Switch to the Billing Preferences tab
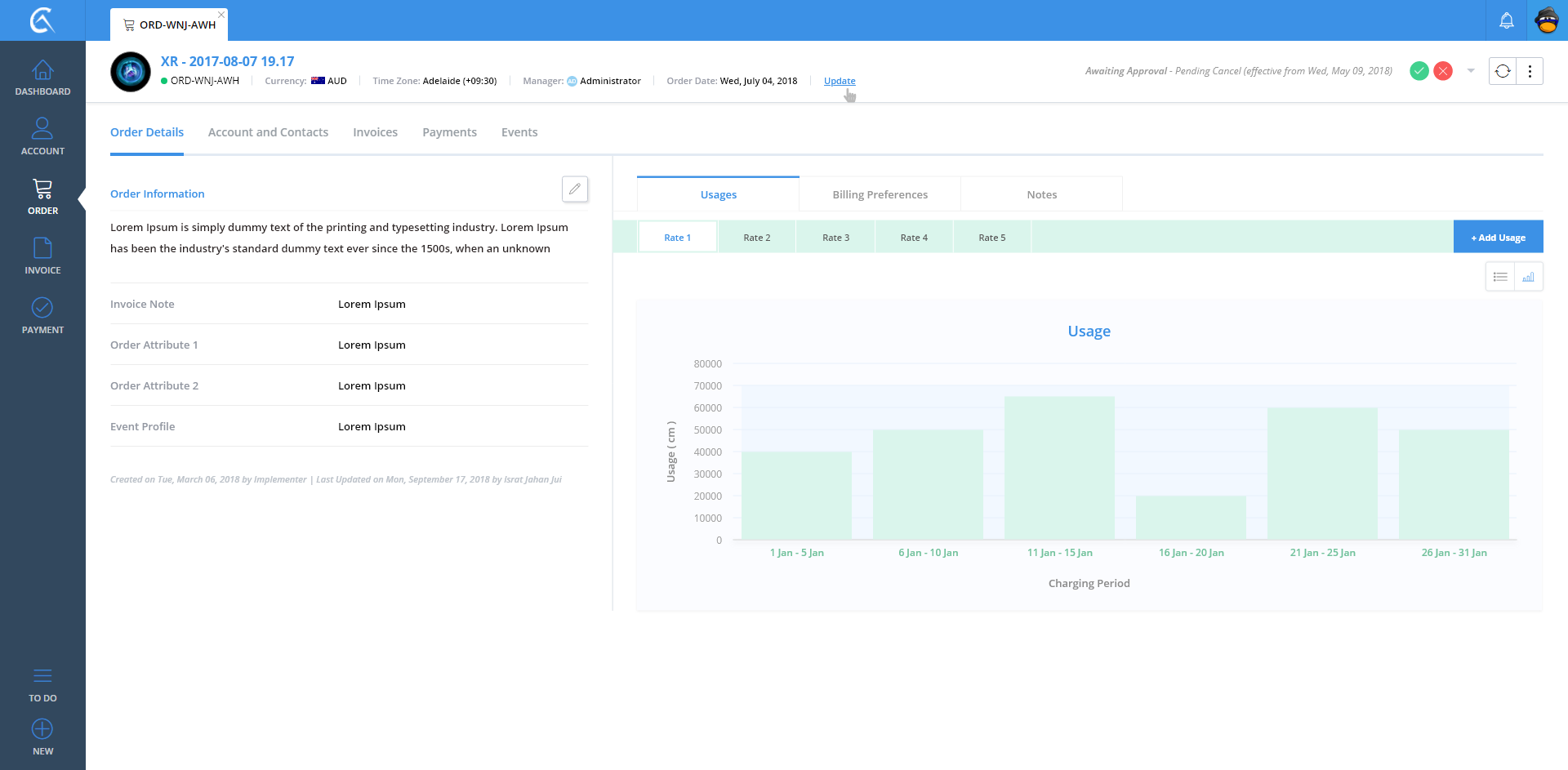This screenshot has width=1568, height=770. point(880,194)
